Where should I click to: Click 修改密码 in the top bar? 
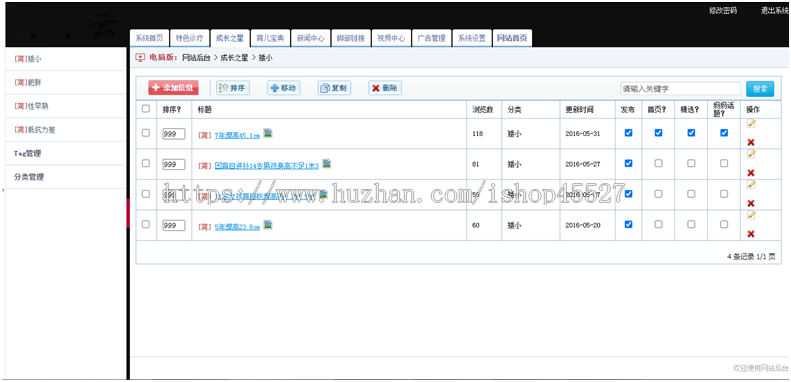[x=722, y=11]
